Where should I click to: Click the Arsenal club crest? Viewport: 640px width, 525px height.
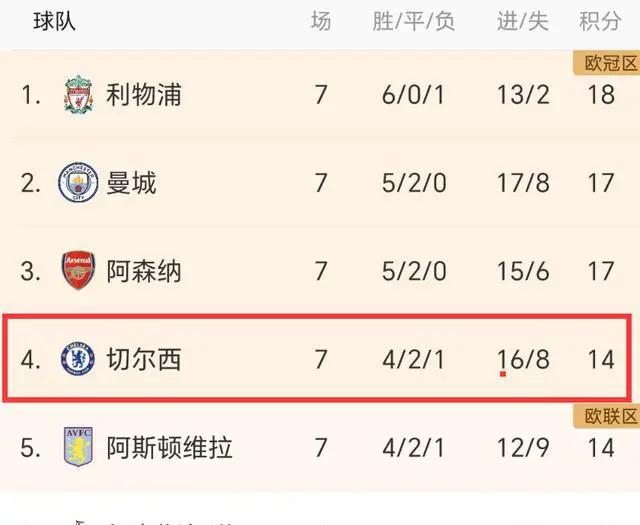click(78, 270)
